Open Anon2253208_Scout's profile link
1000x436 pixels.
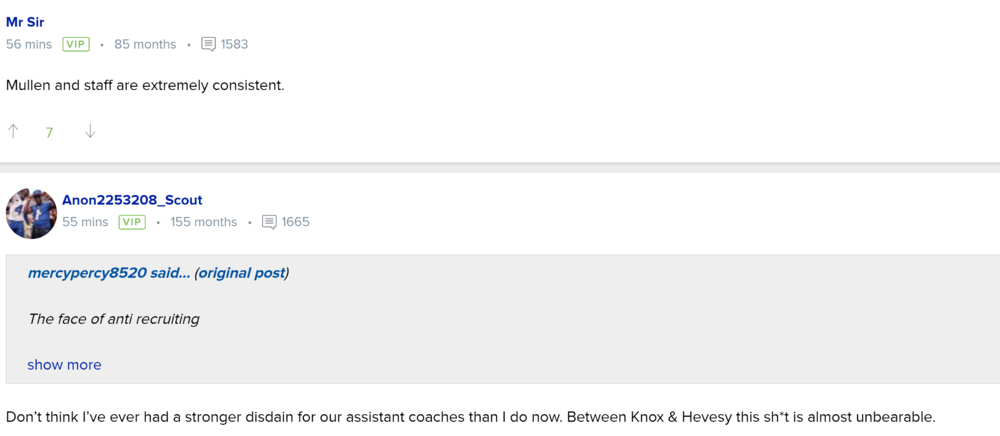(x=132, y=200)
